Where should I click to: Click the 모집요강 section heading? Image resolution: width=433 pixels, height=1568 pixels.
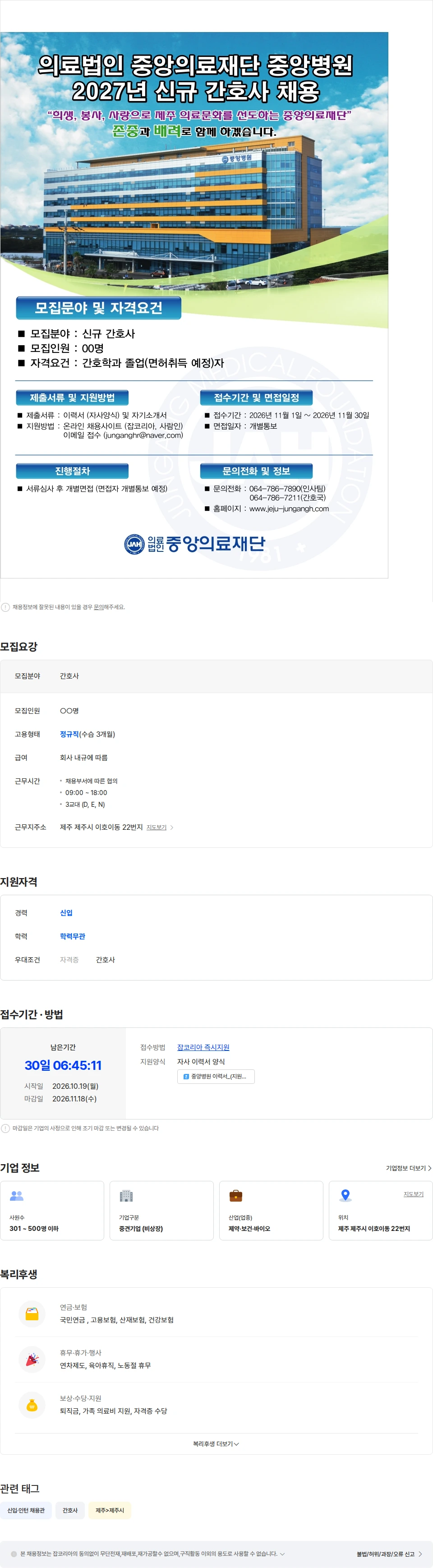point(19,647)
